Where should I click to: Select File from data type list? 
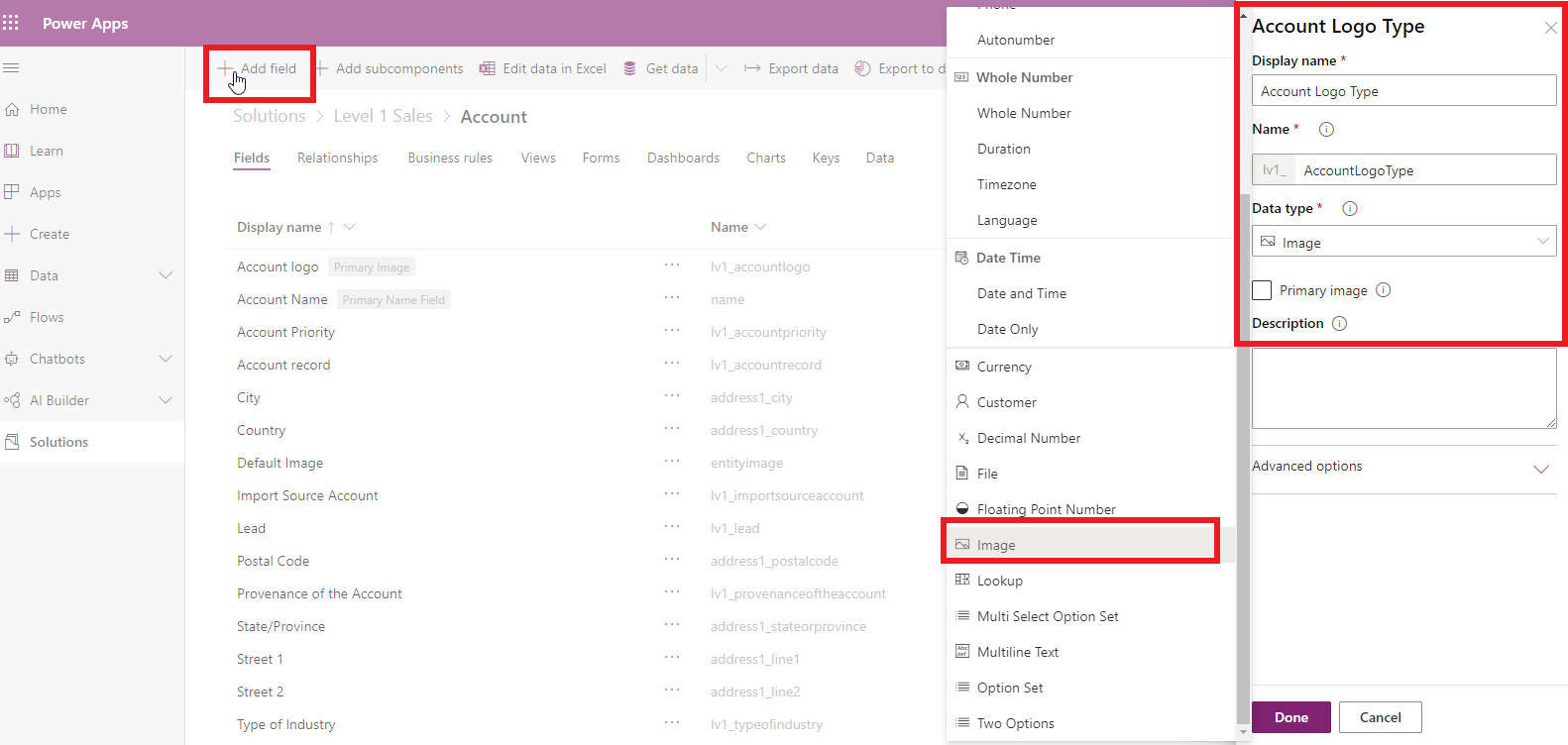[1090, 474]
